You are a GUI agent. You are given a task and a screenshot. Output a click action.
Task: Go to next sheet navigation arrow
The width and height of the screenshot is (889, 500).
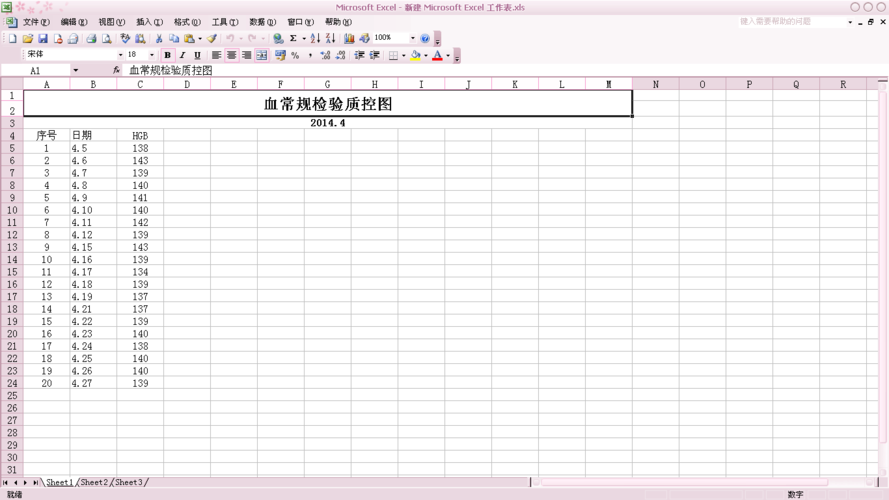click(25, 482)
